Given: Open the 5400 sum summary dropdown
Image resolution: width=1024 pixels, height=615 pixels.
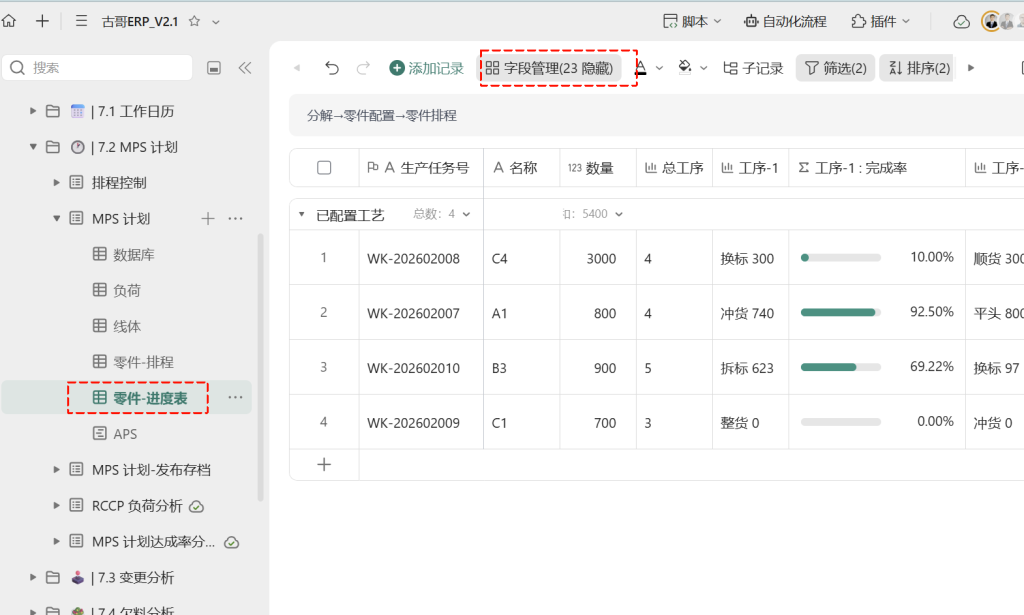Looking at the screenshot, I should click(592, 213).
